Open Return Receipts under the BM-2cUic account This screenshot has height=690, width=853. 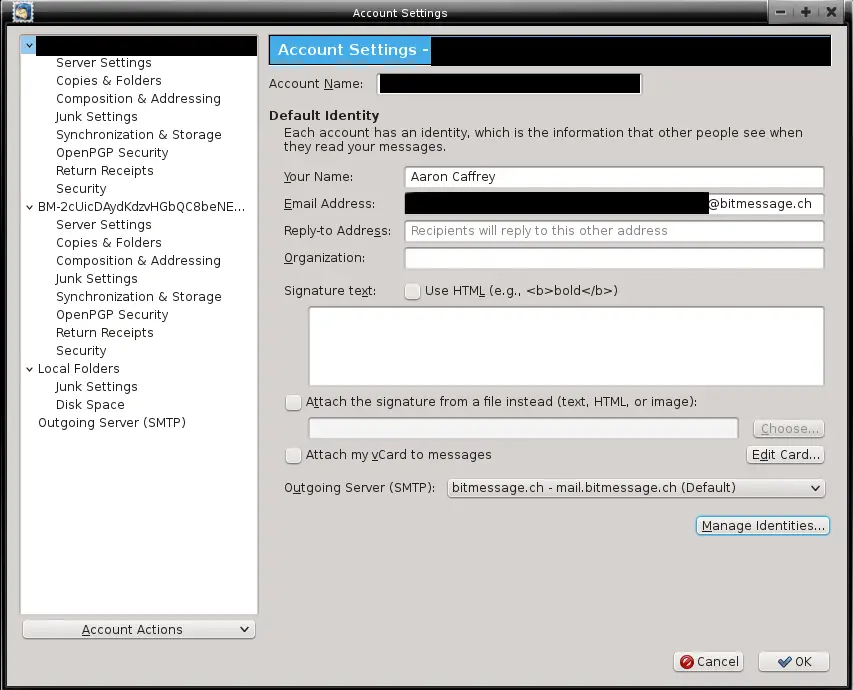tap(104, 332)
